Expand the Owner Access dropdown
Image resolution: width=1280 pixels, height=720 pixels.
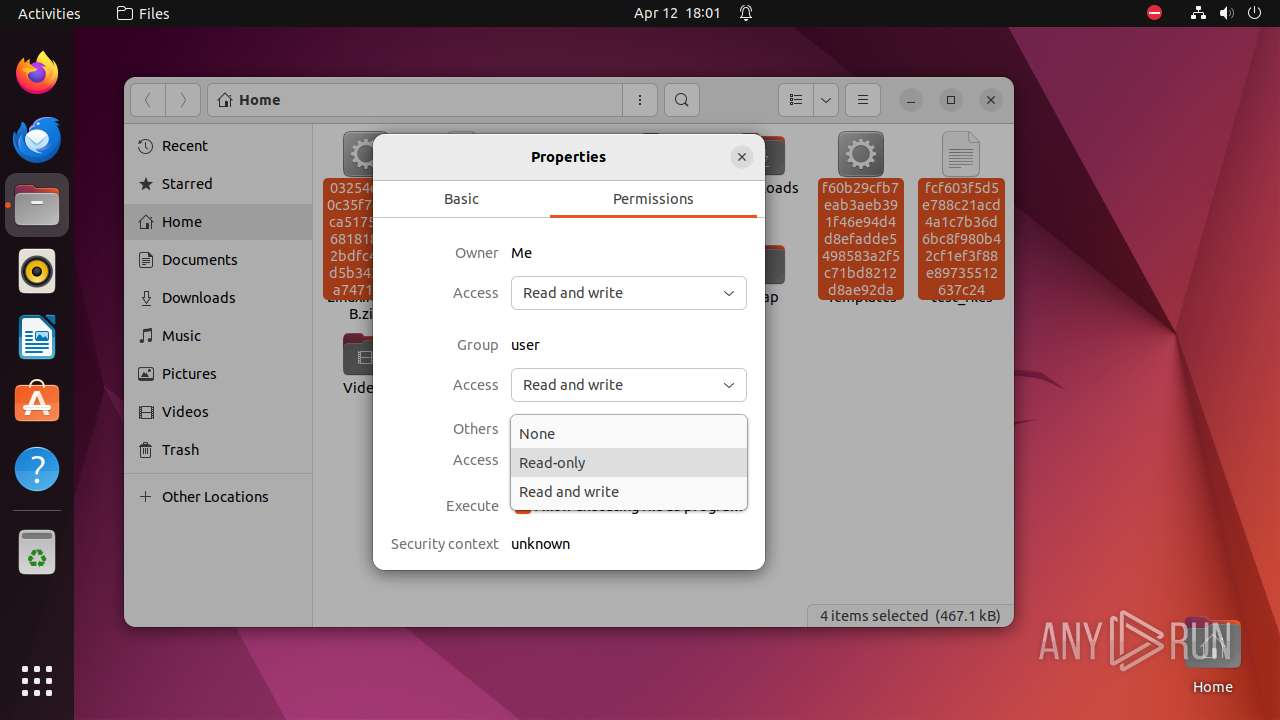[629, 293]
